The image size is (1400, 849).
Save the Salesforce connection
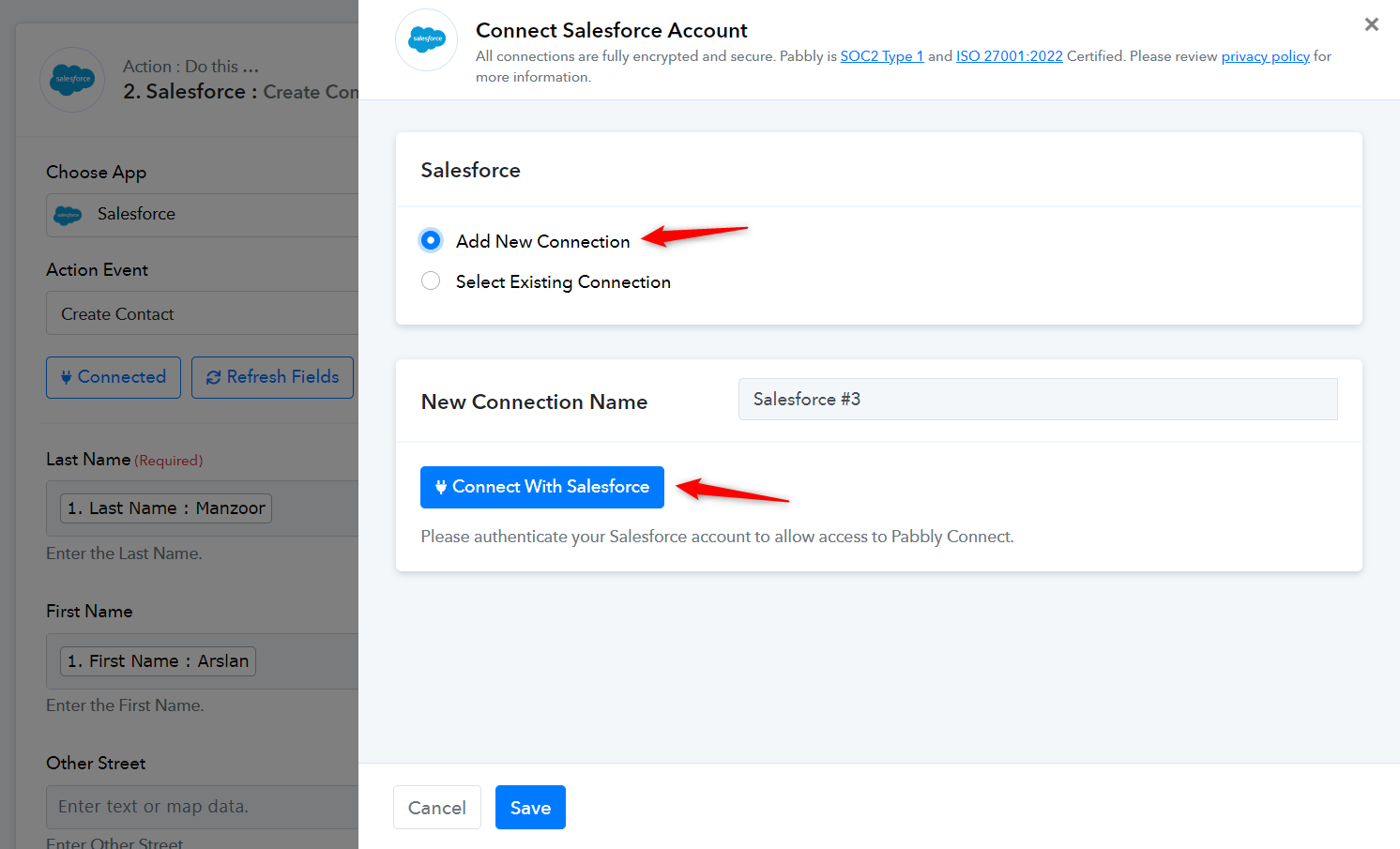[x=530, y=808]
